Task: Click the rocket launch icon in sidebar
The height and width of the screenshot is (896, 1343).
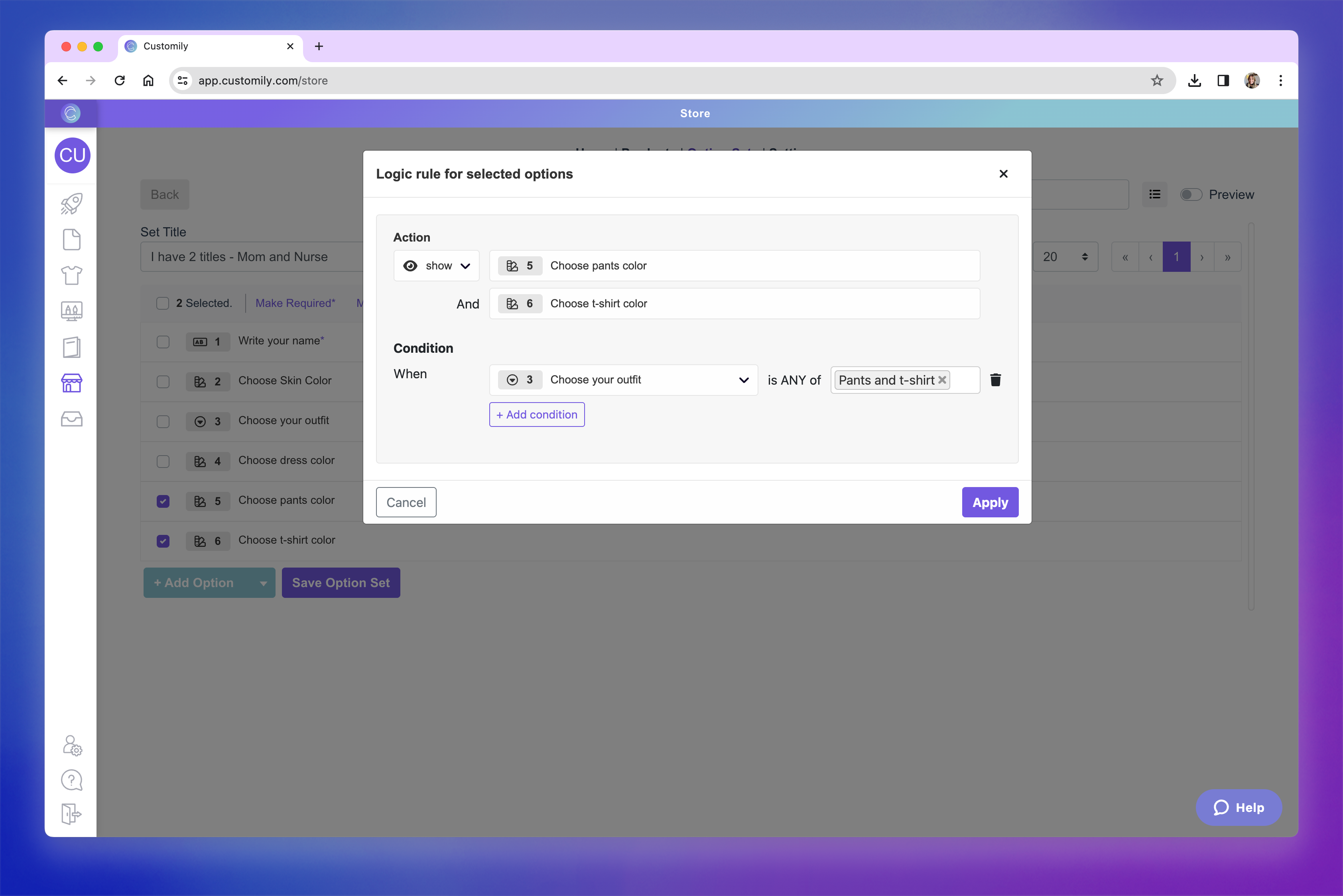Action: coord(71,203)
